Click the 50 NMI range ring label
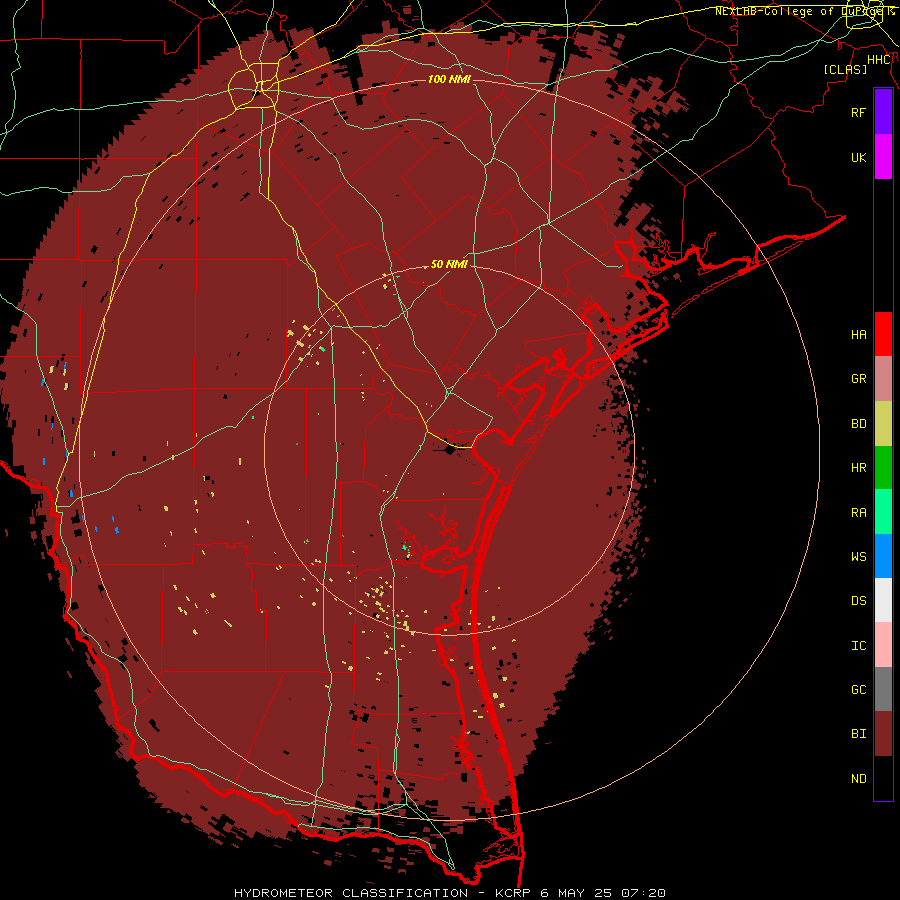Viewport: 900px width, 900px height. pos(449,264)
